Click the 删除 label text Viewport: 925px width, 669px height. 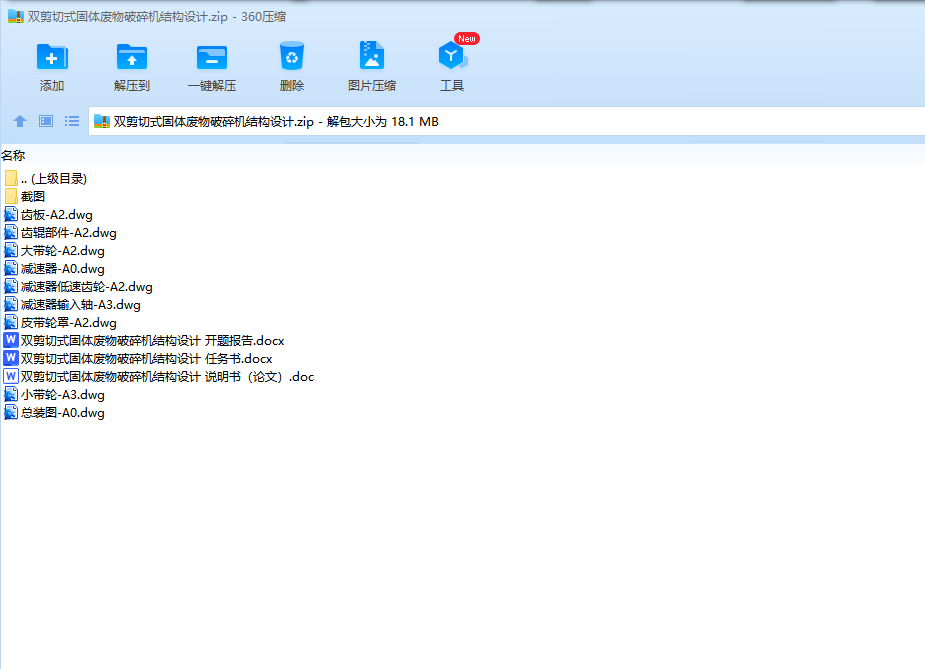click(291, 86)
